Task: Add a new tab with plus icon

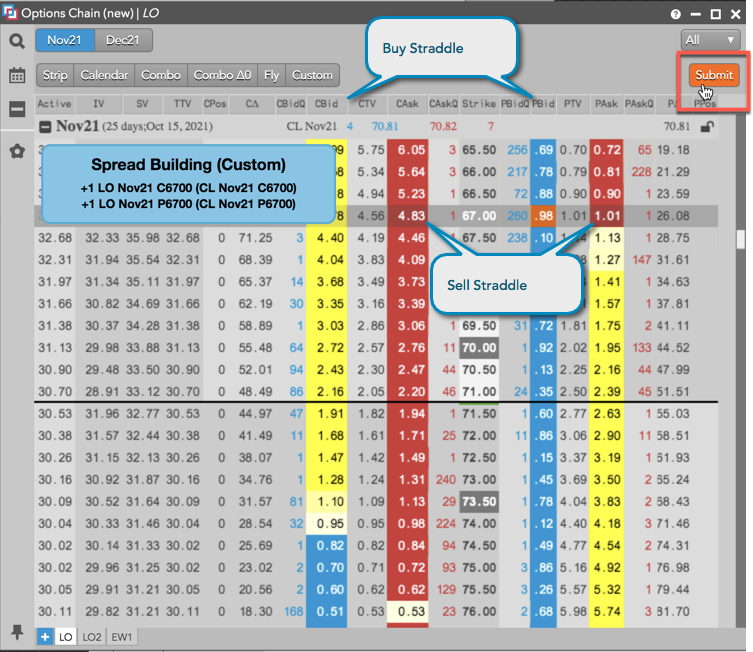Action: pyautogui.click(x=45, y=636)
